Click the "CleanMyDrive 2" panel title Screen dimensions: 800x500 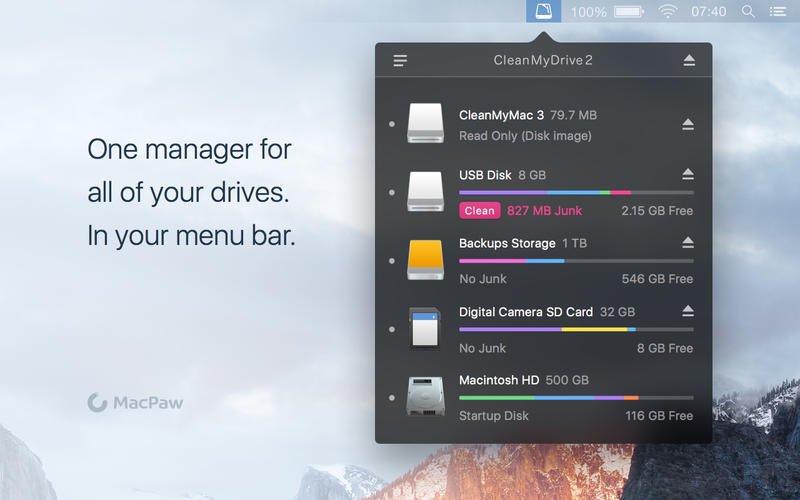pos(543,60)
